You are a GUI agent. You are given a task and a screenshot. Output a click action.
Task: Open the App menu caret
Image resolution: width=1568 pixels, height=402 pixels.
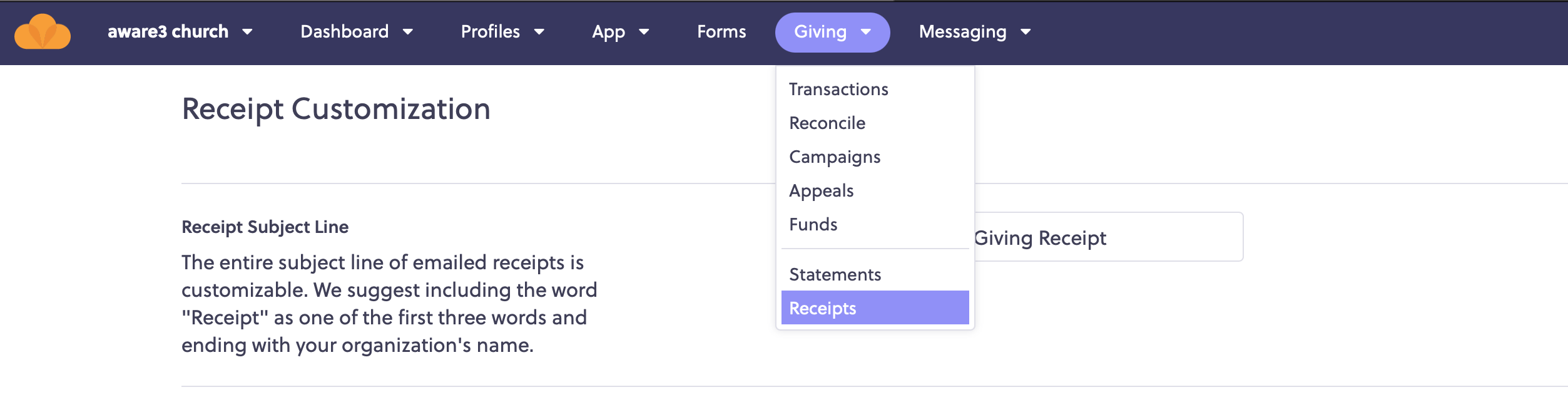pos(644,32)
